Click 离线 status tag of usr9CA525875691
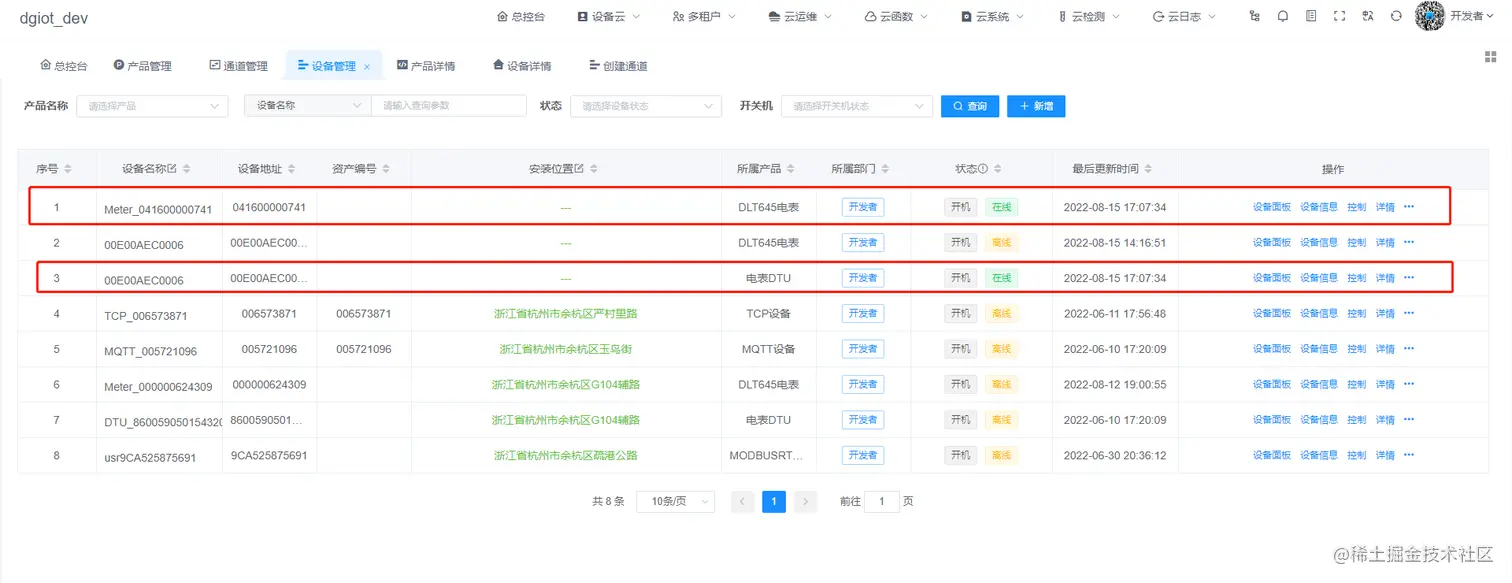 coord(1001,455)
